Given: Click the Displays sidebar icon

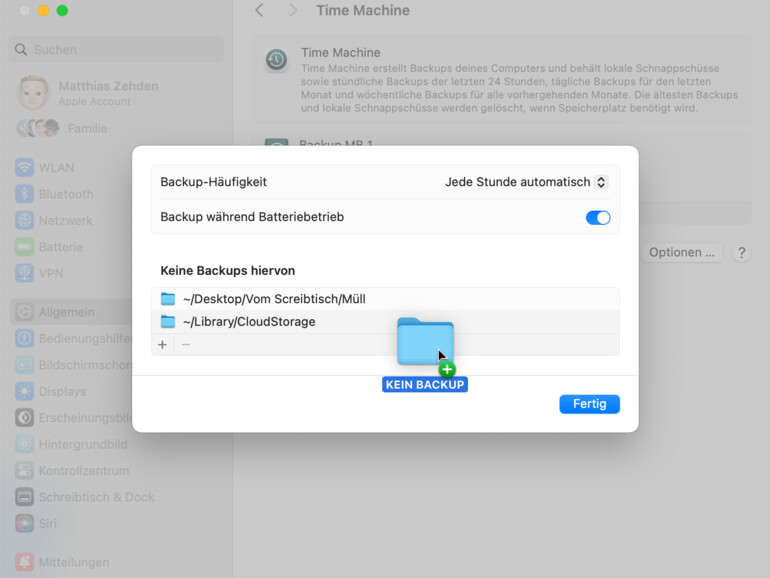Looking at the screenshot, I should tap(25, 391).
